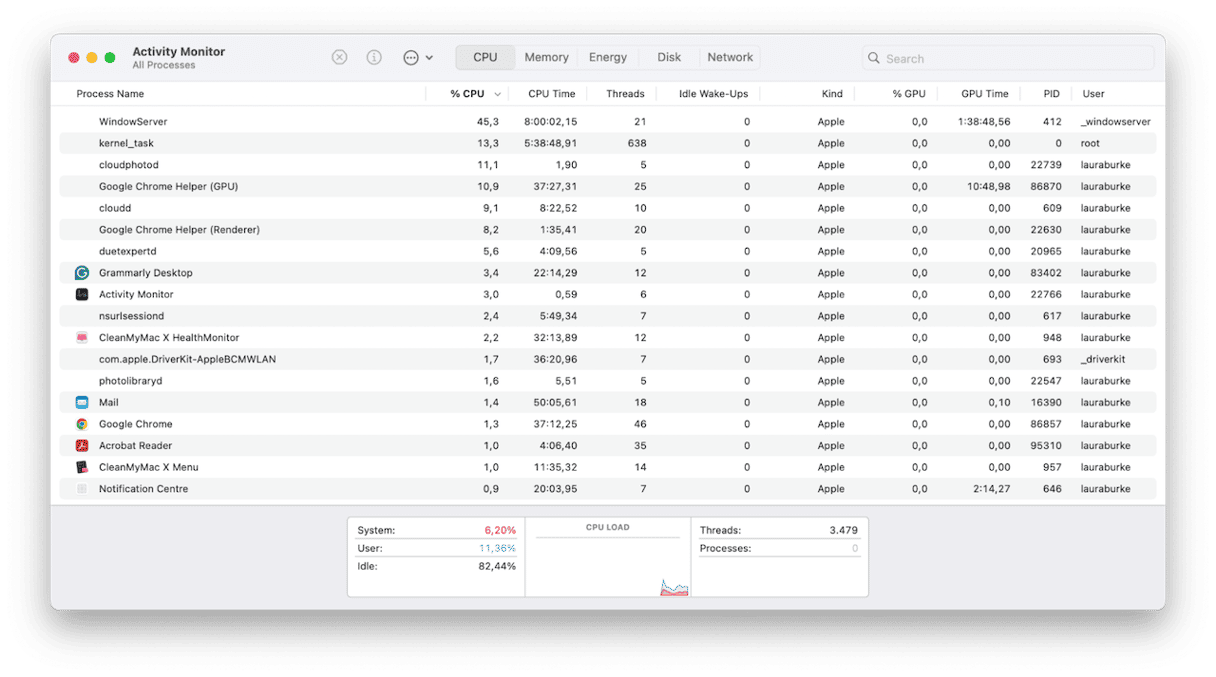1216x677 pixels.
Task: Select the Disk tab
Action: 668,57
